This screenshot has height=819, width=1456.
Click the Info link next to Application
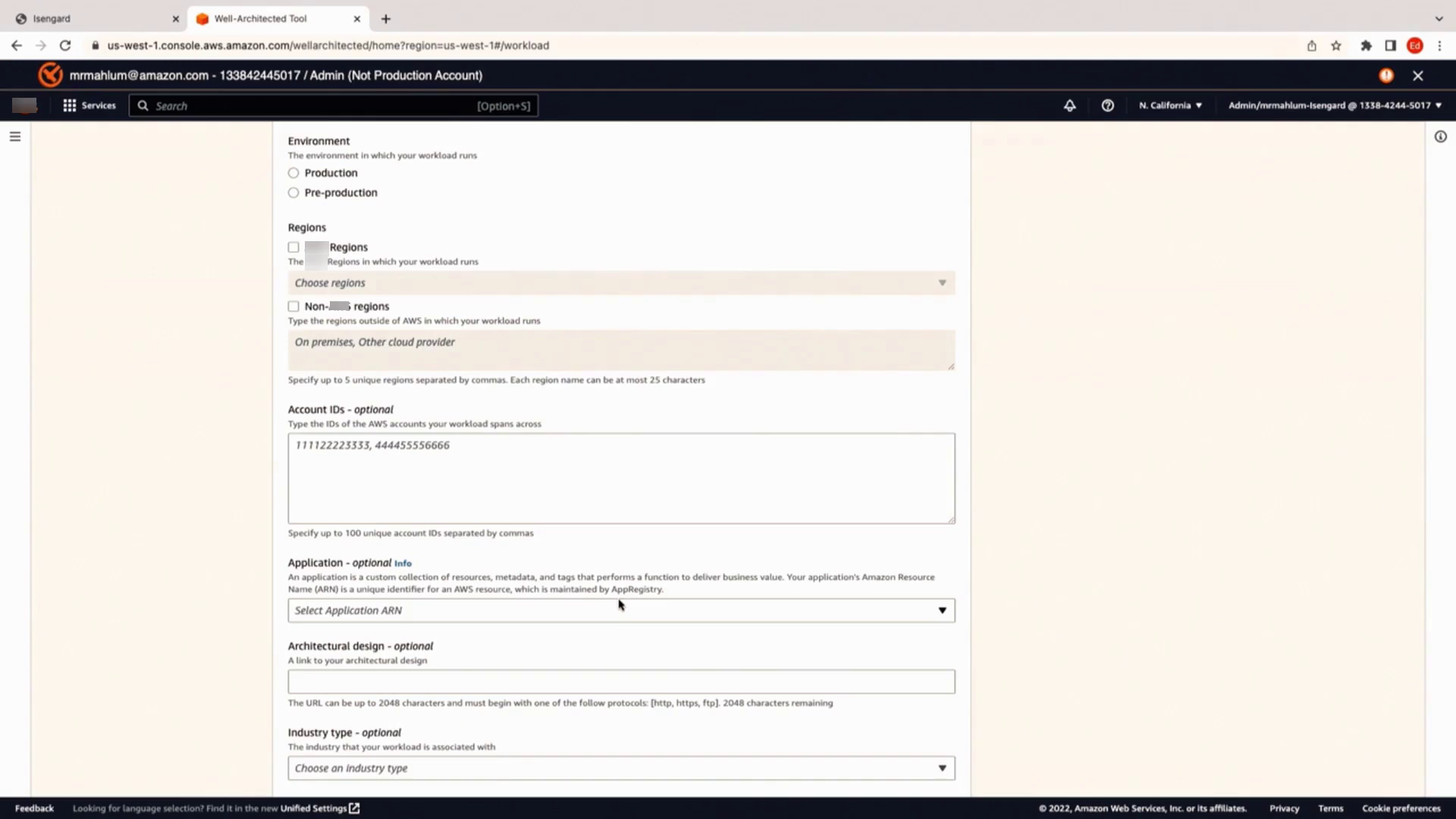tap(403, 563)
